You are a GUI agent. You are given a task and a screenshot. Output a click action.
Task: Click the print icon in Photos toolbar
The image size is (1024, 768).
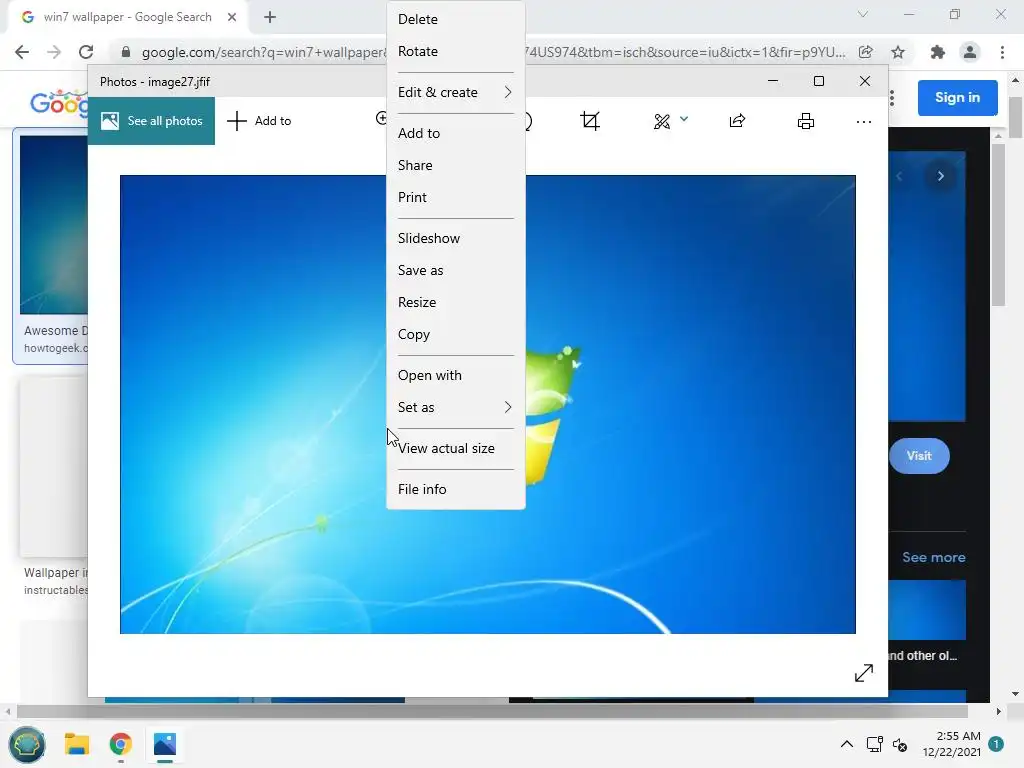click(x=806, y=121)
